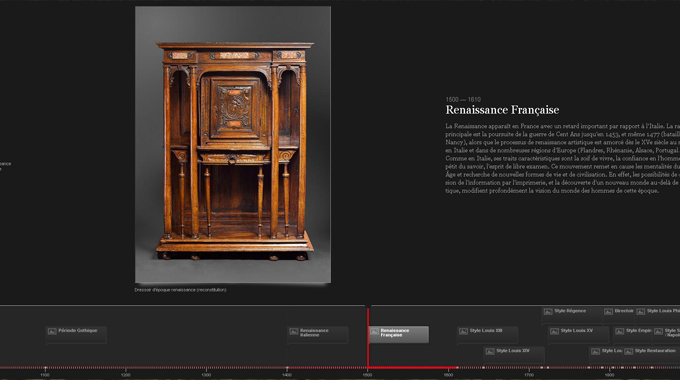
Task: Click the image icon on Style Louis XIII marker
Action: pyautogui.click(x=463, y=331)
